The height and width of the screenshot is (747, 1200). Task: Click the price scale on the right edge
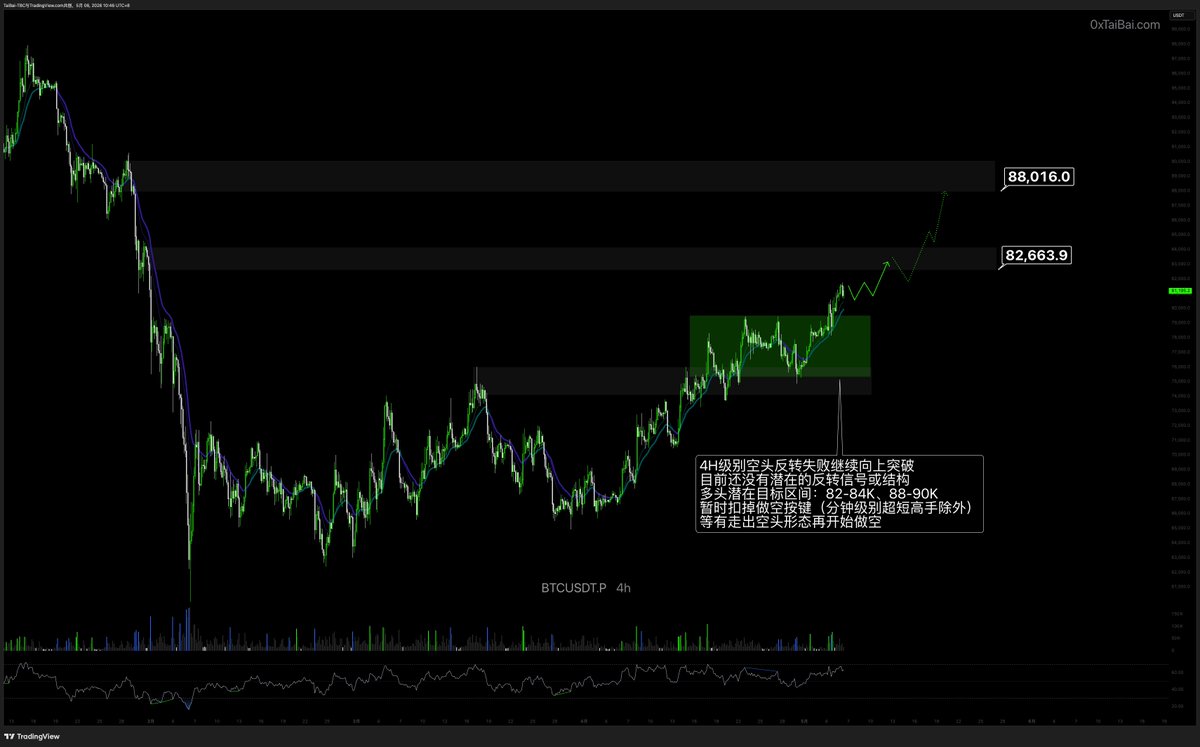[1178, 330]
